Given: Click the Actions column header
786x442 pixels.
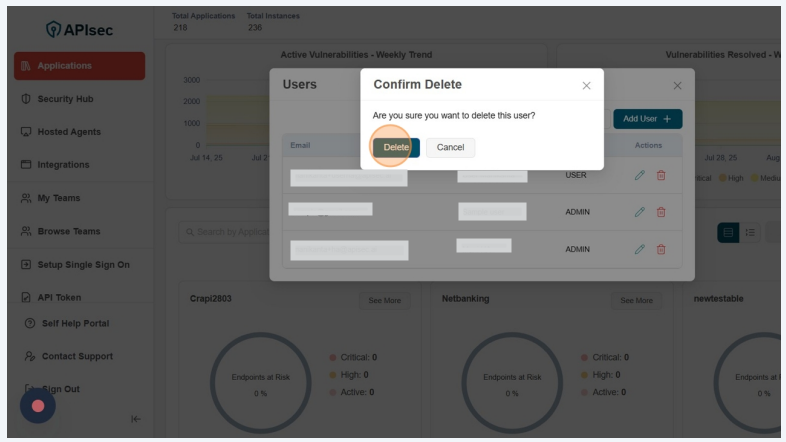Looking at the screenshot, I should coord(648,145).
